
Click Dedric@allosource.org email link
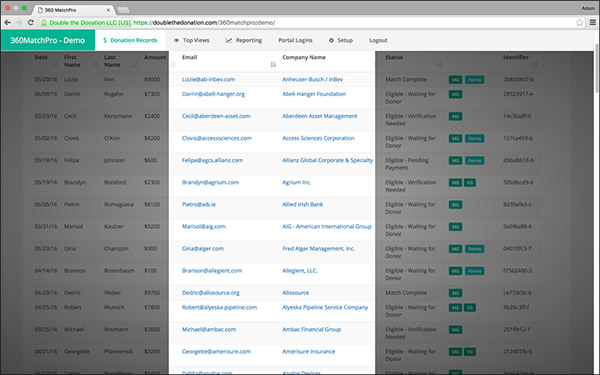(x=211, y=293)
